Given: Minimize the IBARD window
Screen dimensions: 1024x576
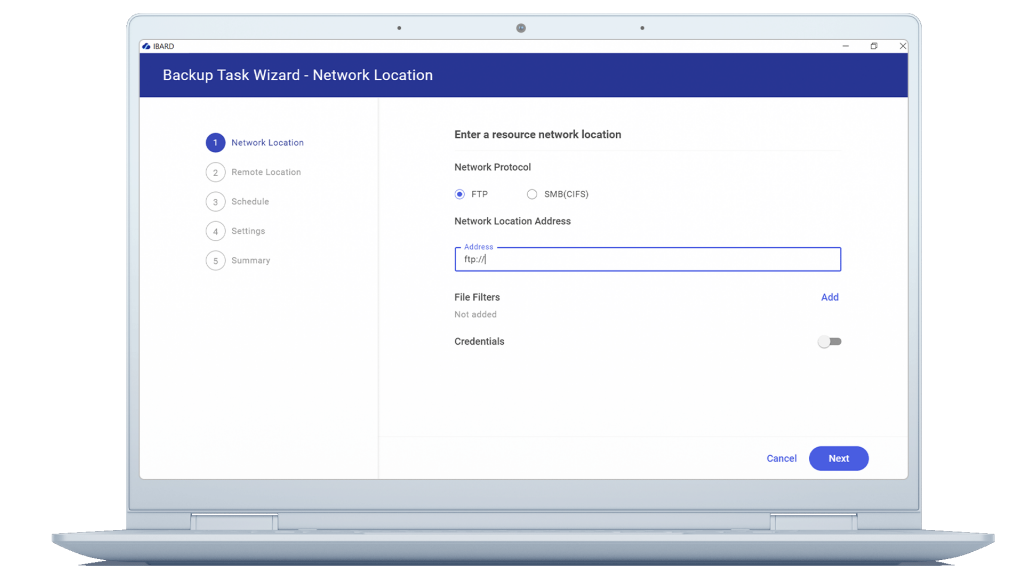Looking at the screenshot, I should (846, 46).
